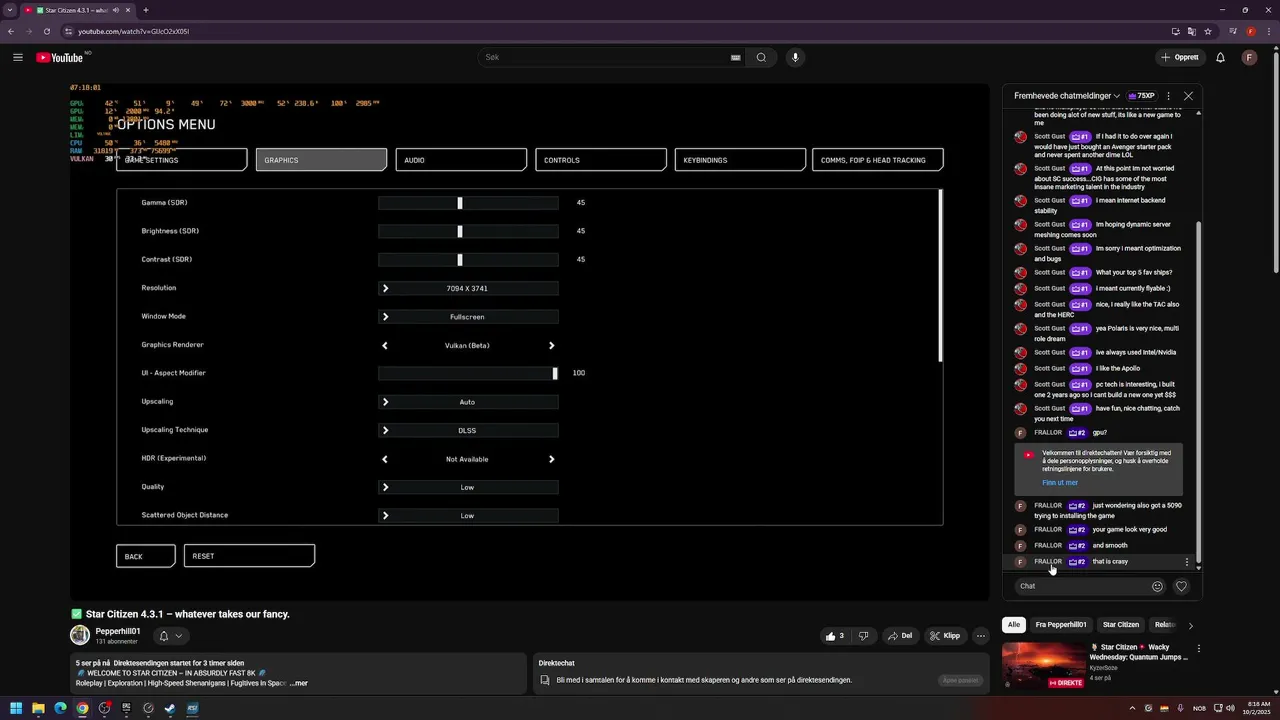Open options for FRALLOR 'that is crasy' message
The image size is (1280, 720).
[x=1187, y=562]
